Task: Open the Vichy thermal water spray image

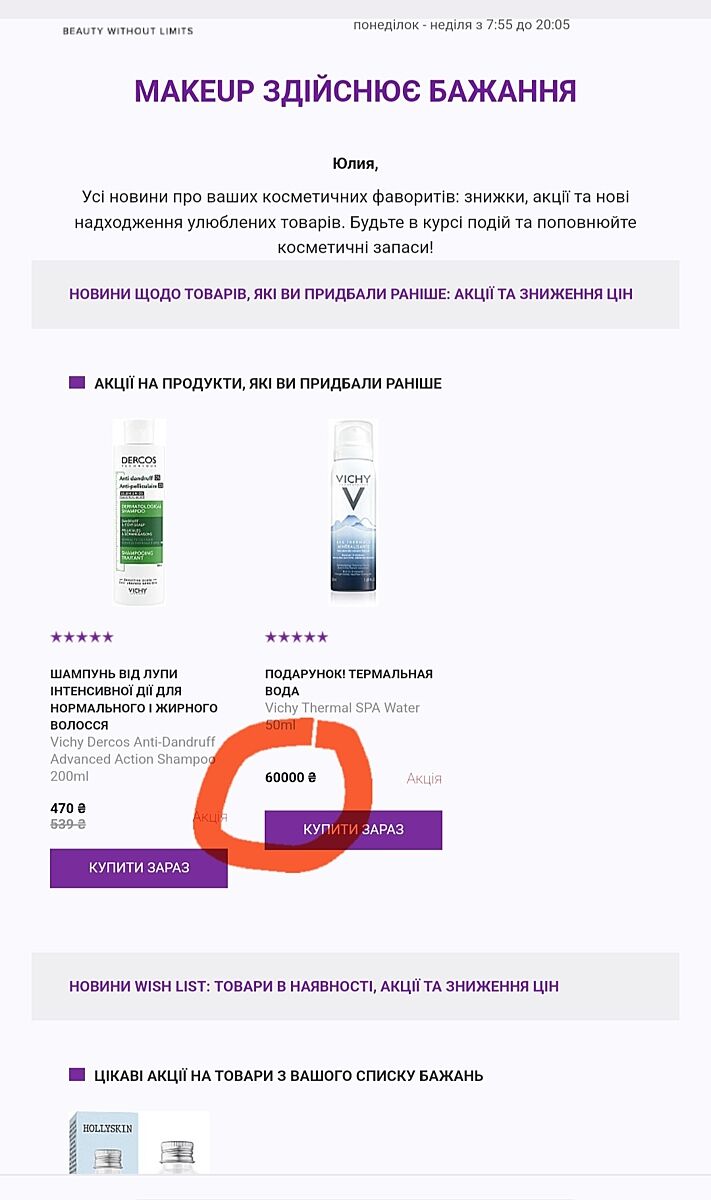Action: click(x=353, y=512)
